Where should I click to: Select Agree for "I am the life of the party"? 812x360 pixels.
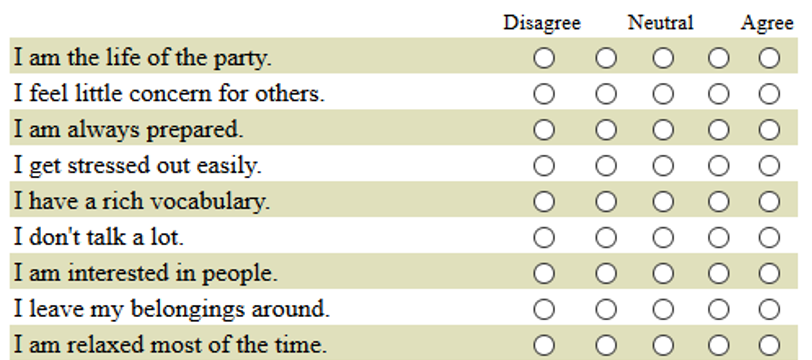(x=769, y=58)
